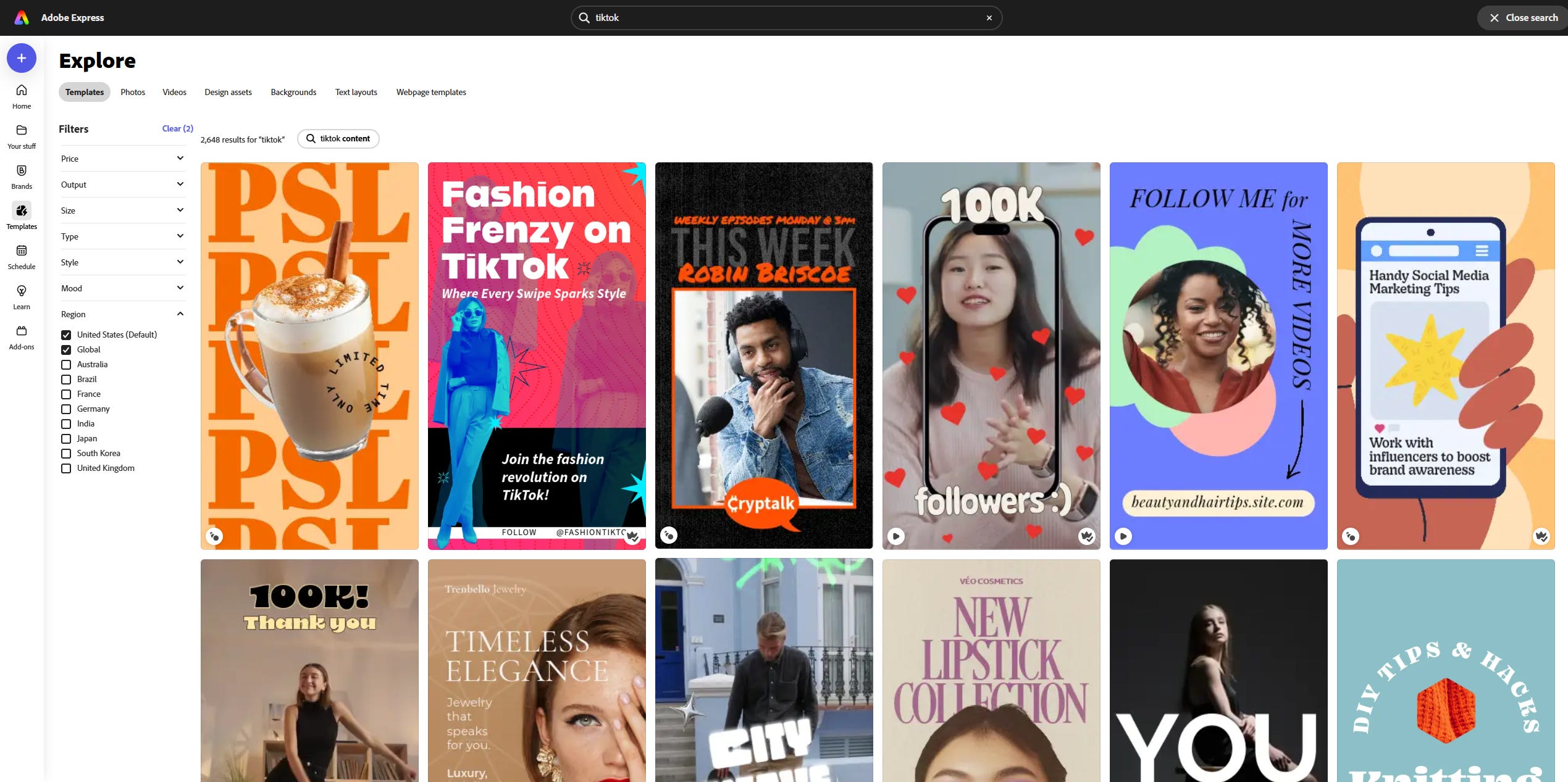Click the search magnifier icon in search bar
Screen dimensions: 1568x782
tap(584, 18)
